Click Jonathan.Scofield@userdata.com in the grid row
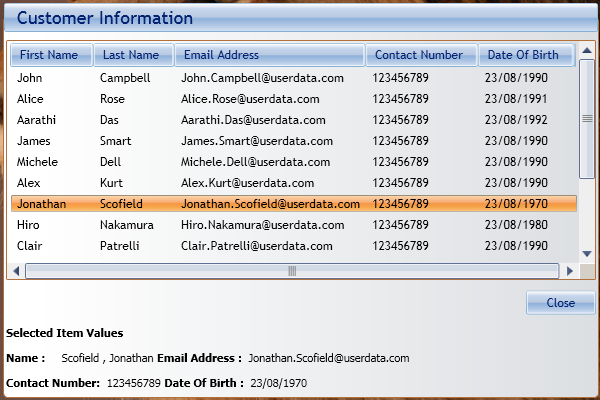This screenshot has height=400, width=600. [270, 204]
